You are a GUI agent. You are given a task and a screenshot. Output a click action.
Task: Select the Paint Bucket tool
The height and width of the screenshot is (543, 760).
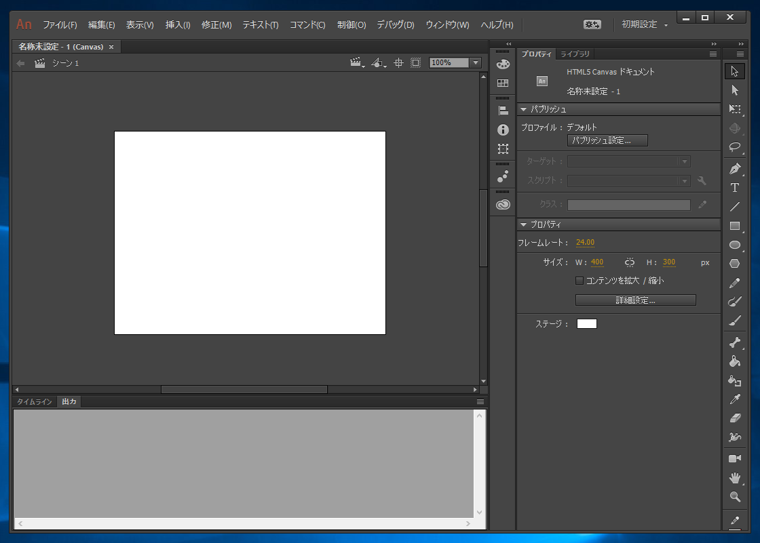tap(735, 361)
